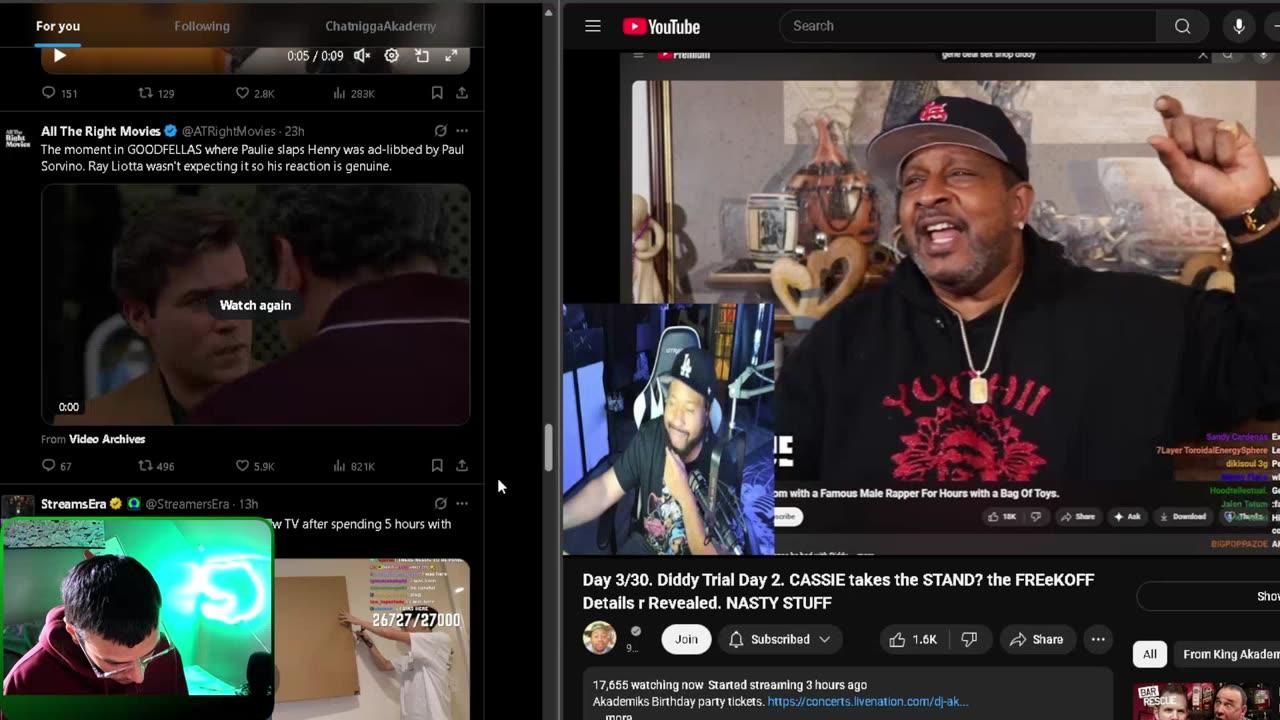Like the livestream with 1.6K likes

913,639
